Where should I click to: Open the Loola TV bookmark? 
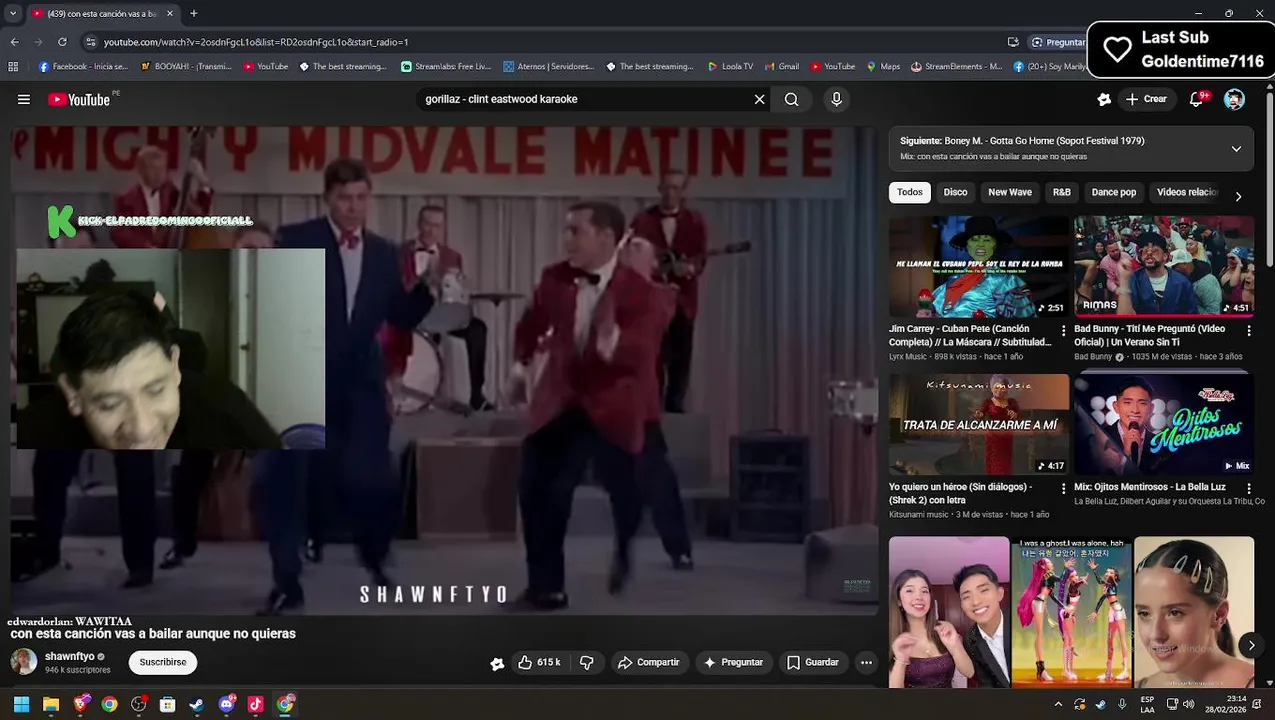coord(730,67)
